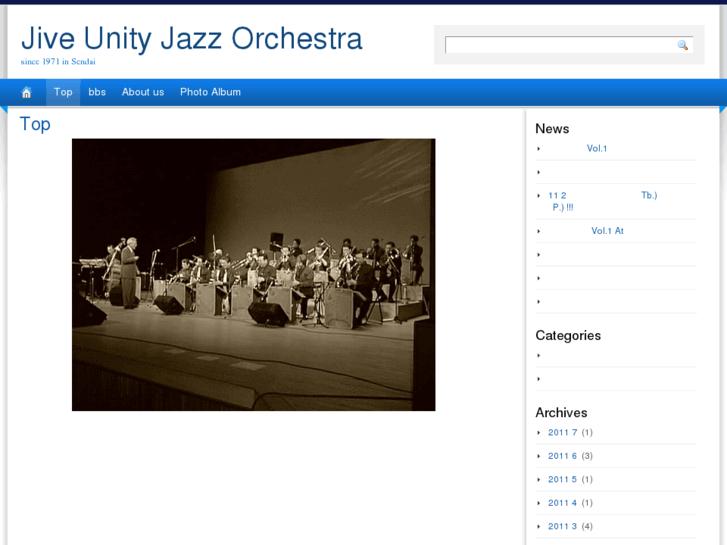
Task: Open the 2011 5 archive
Action: [x=562, y=480]
